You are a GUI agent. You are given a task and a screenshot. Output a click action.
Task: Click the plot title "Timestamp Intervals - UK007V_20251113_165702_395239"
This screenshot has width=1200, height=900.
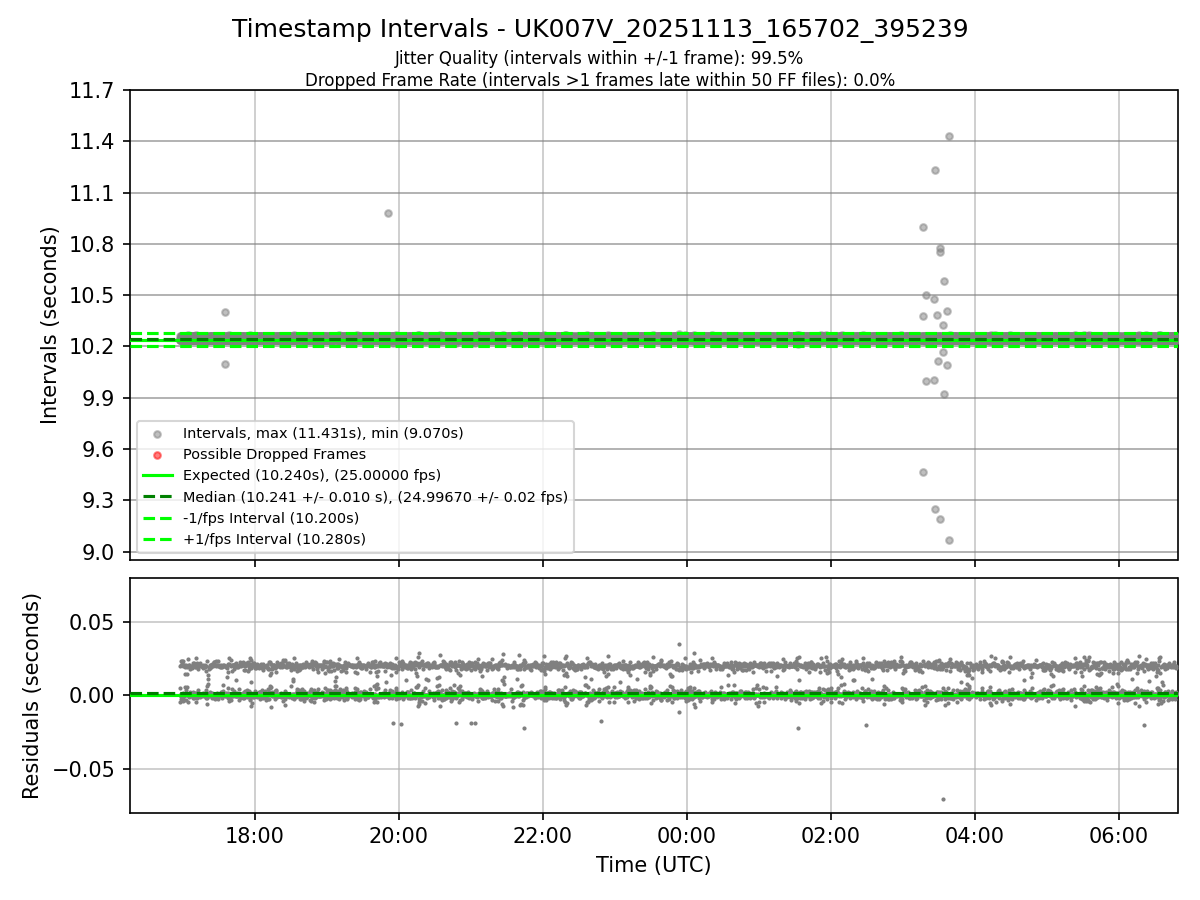click(x=600, y=29)
